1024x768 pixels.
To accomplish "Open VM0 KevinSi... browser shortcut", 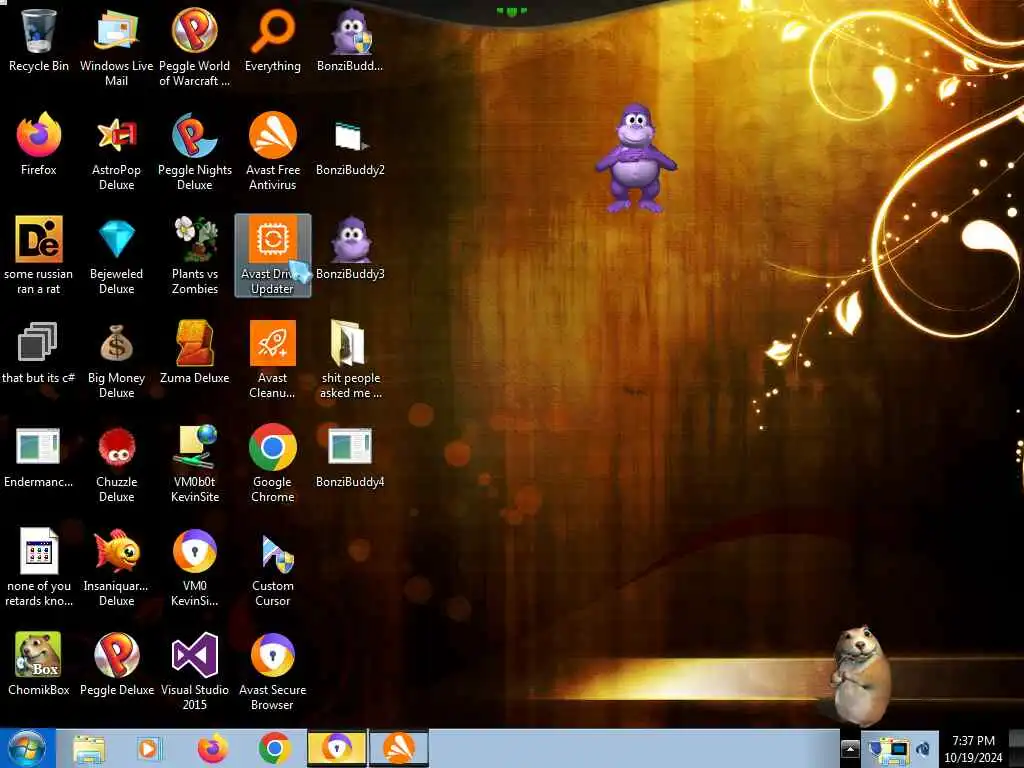I will pos(195,567).
